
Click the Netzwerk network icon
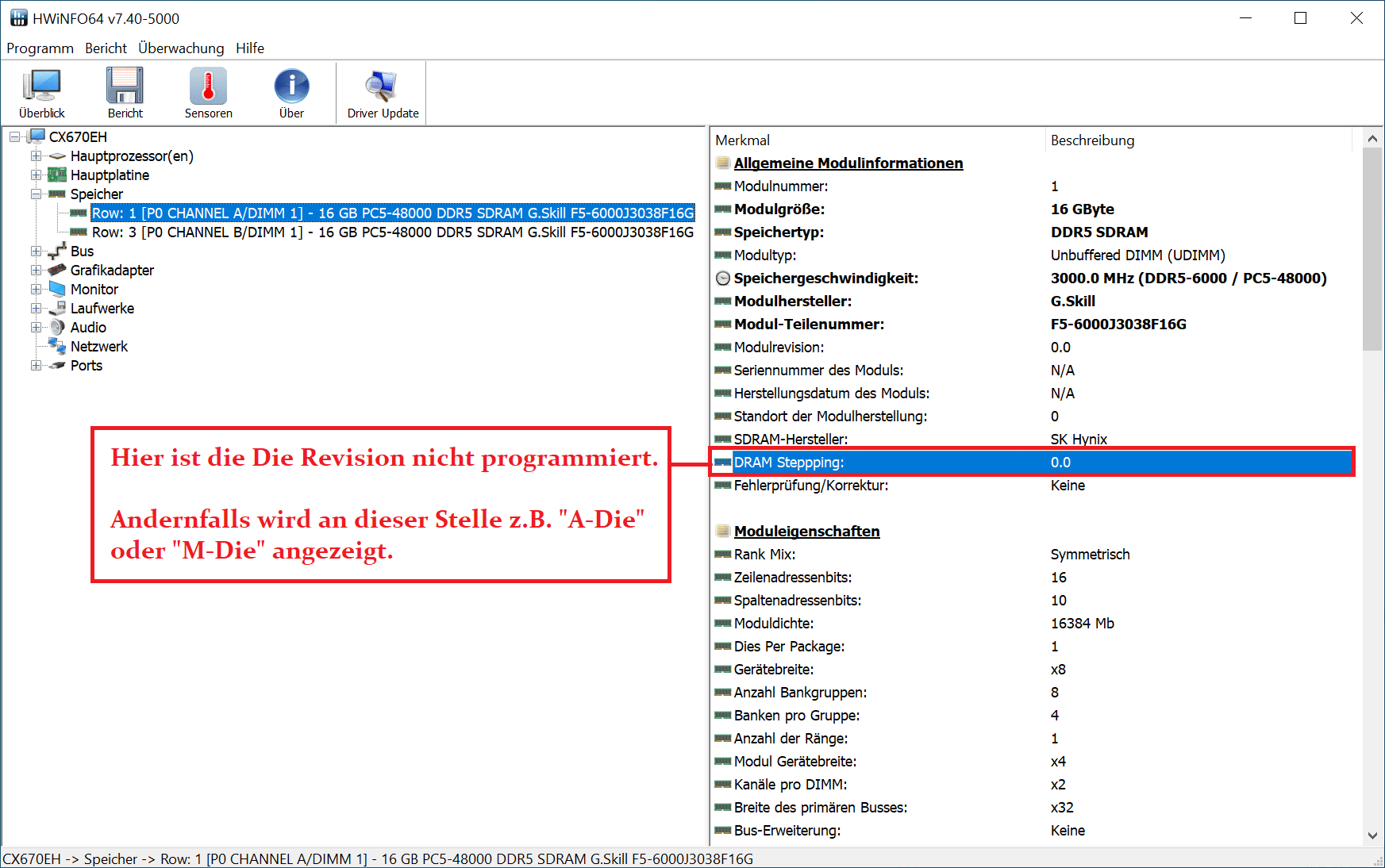[57, 346]
